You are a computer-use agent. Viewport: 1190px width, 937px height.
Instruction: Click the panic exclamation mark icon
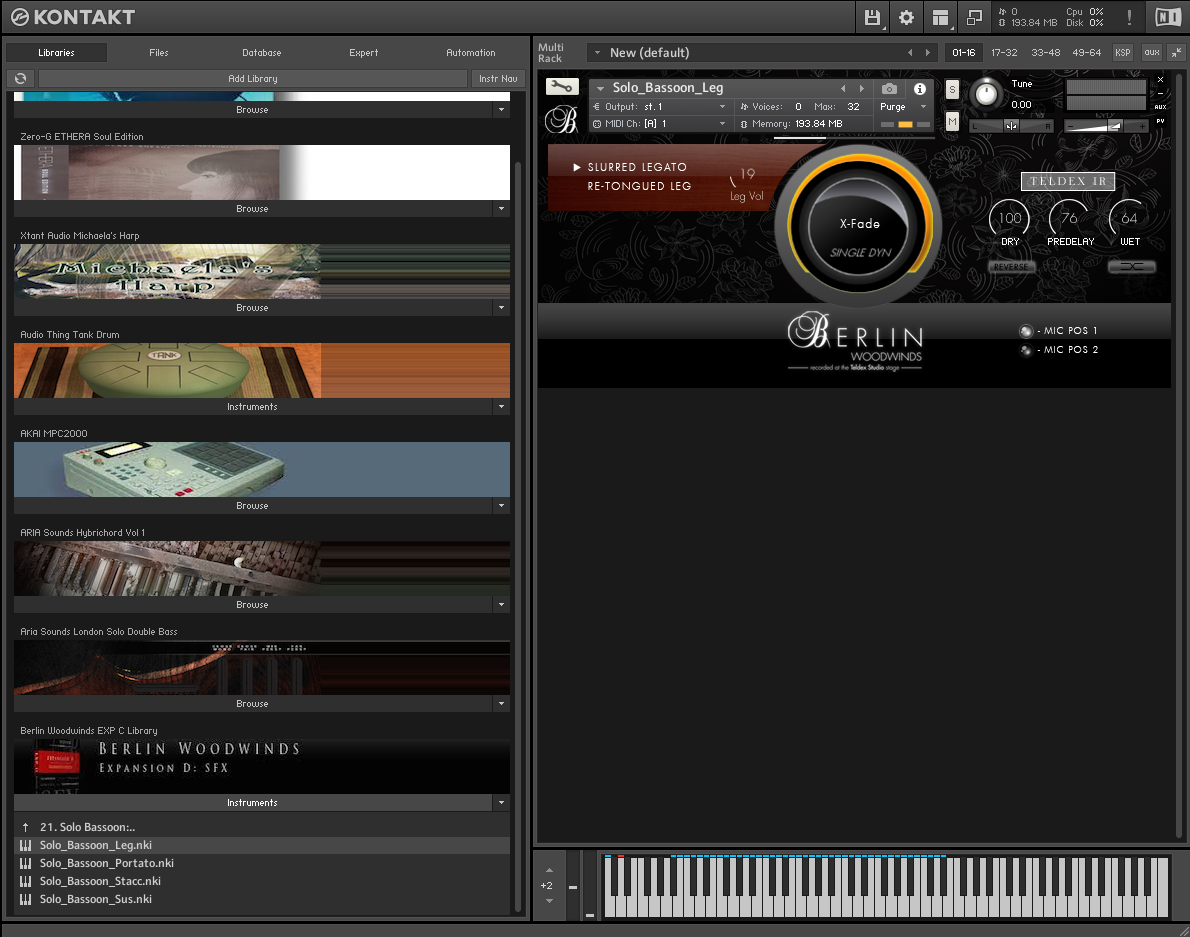point(1129,17)
